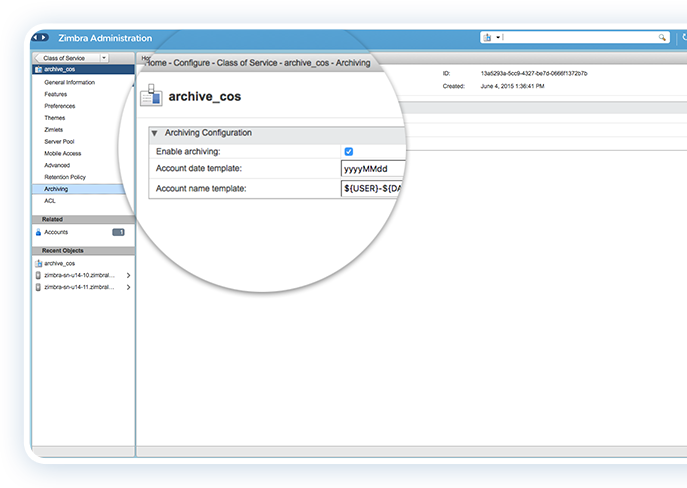Click the search object type icon

point(487,38)
